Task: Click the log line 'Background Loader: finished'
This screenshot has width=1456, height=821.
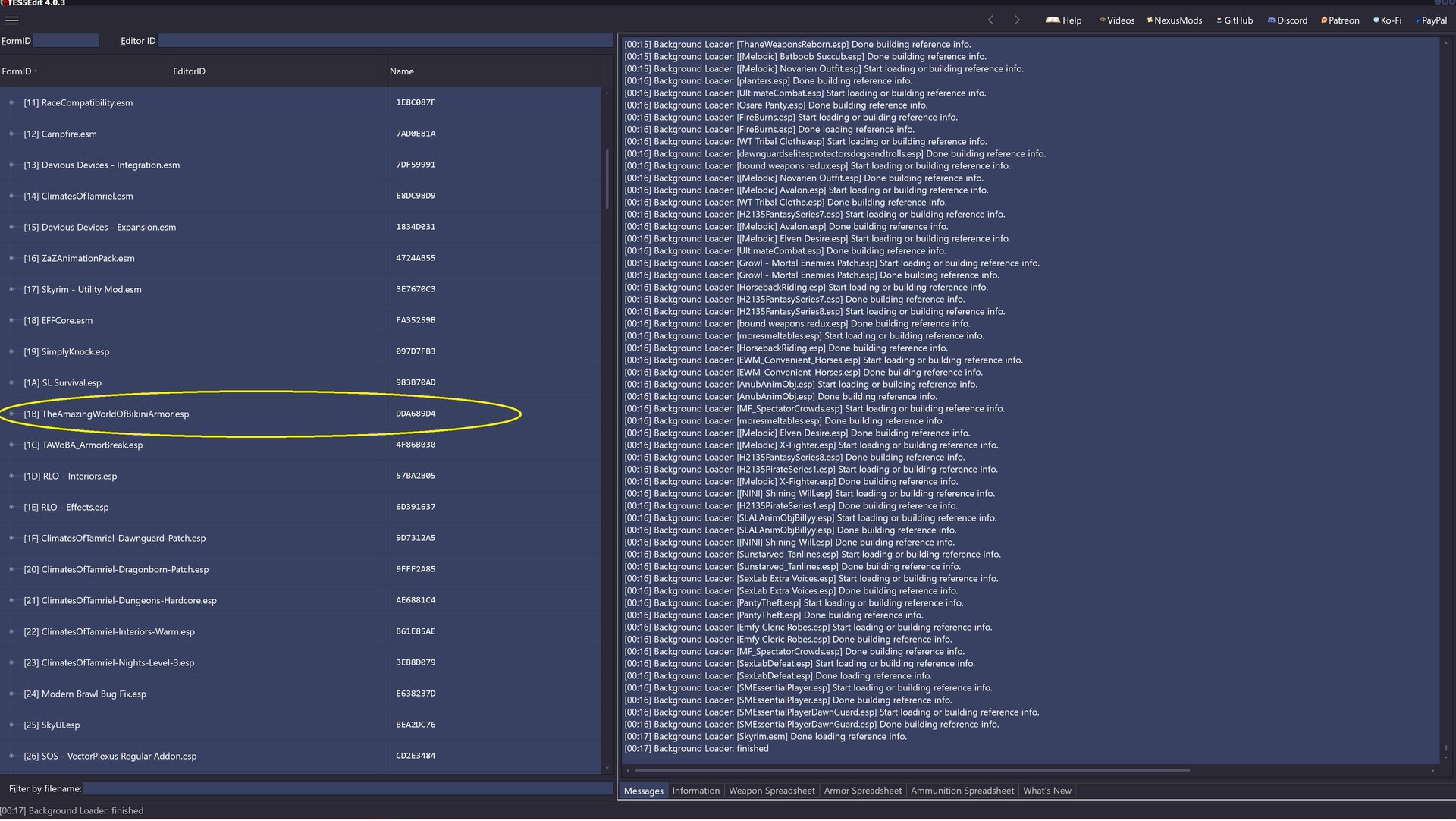Action: point(696,749)
